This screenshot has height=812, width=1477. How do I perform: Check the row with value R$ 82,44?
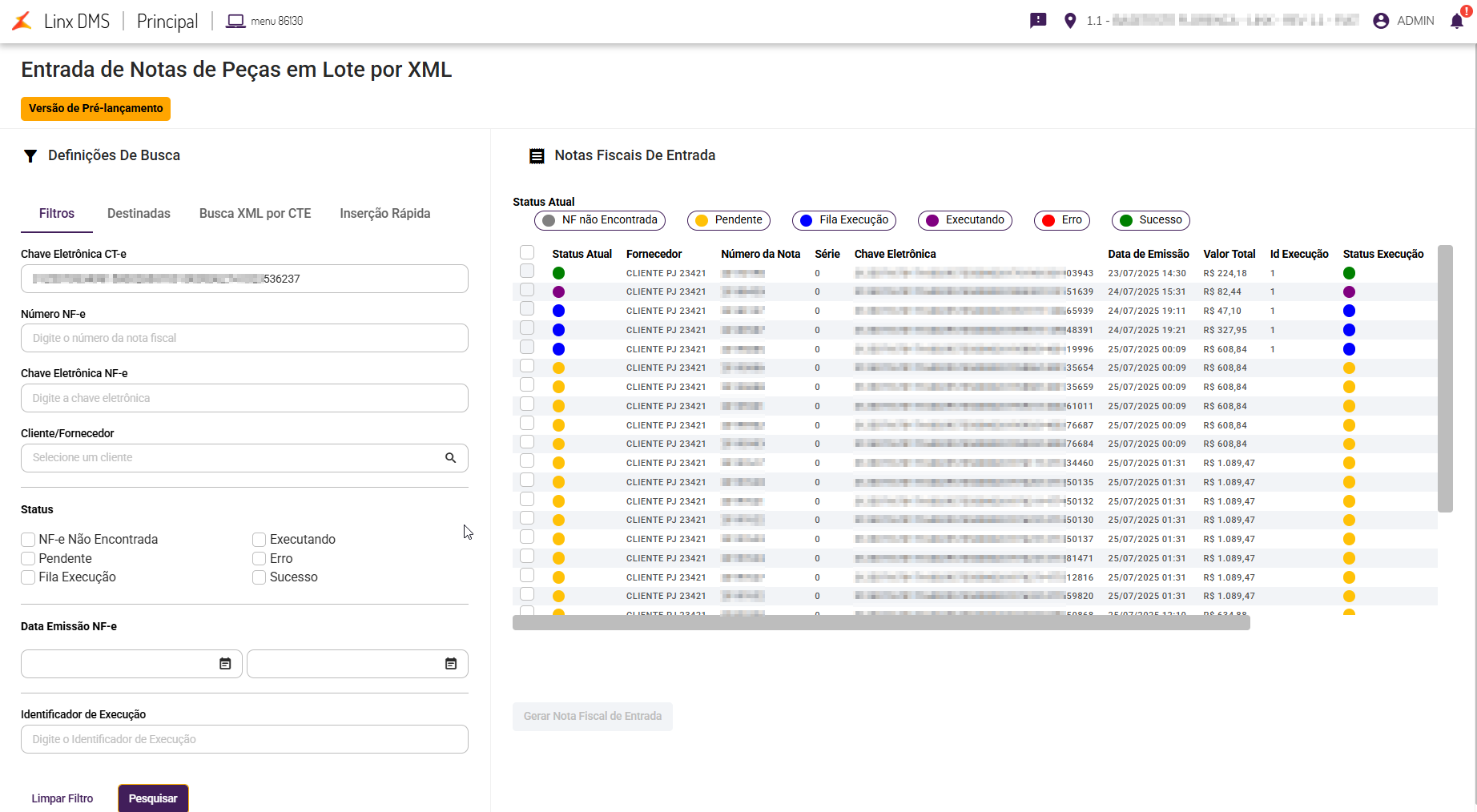click(x=527, y=290)
